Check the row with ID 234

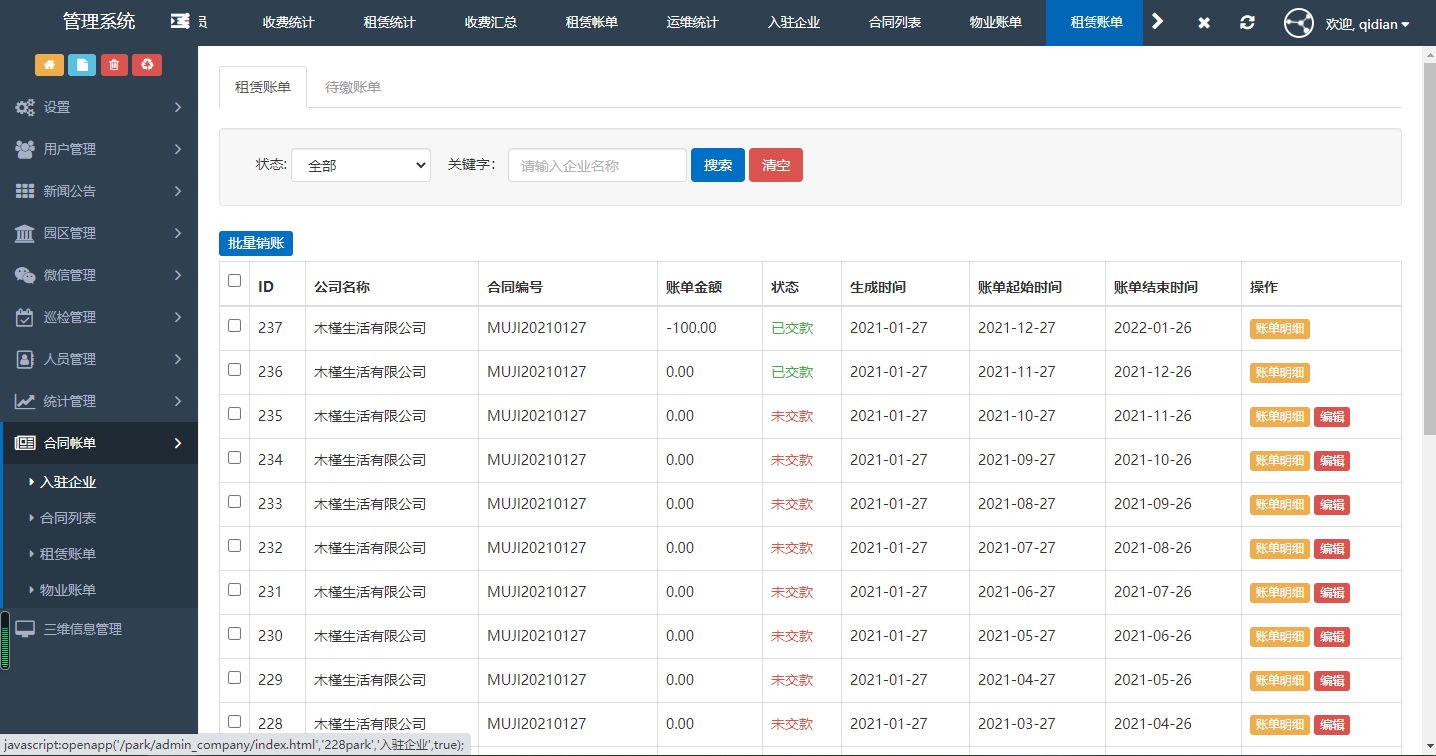click(235, 457)
